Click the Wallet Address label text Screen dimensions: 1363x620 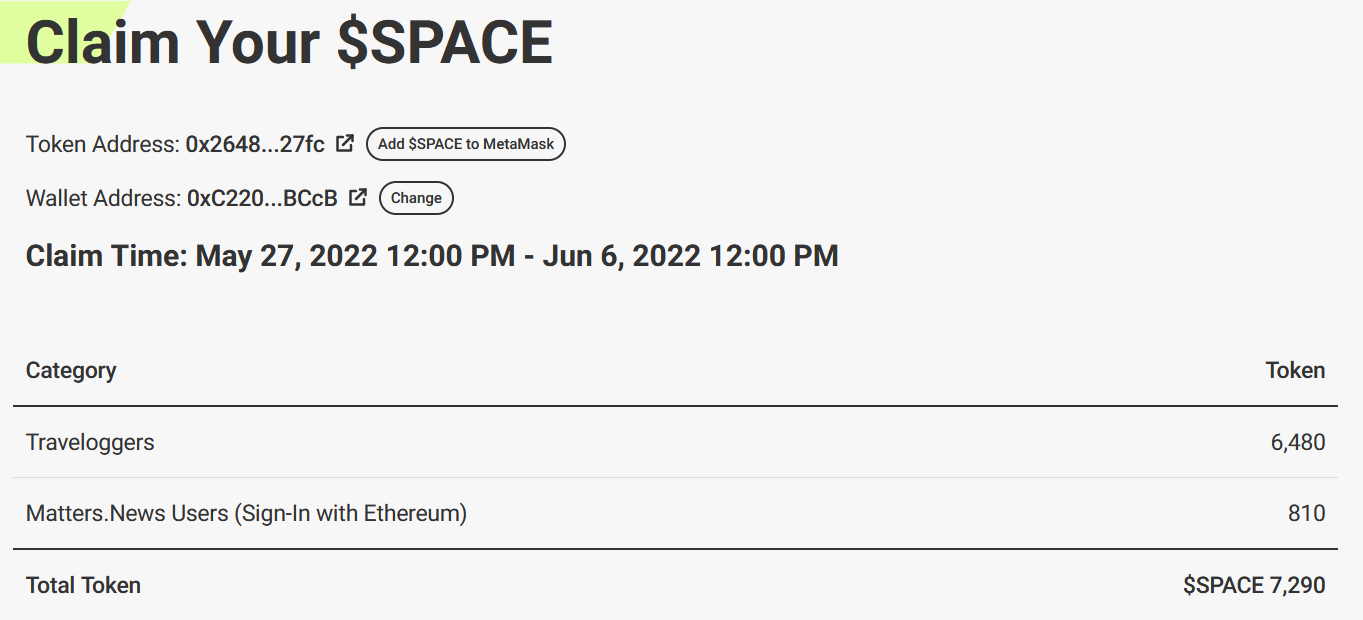click(x=104, y=198)
